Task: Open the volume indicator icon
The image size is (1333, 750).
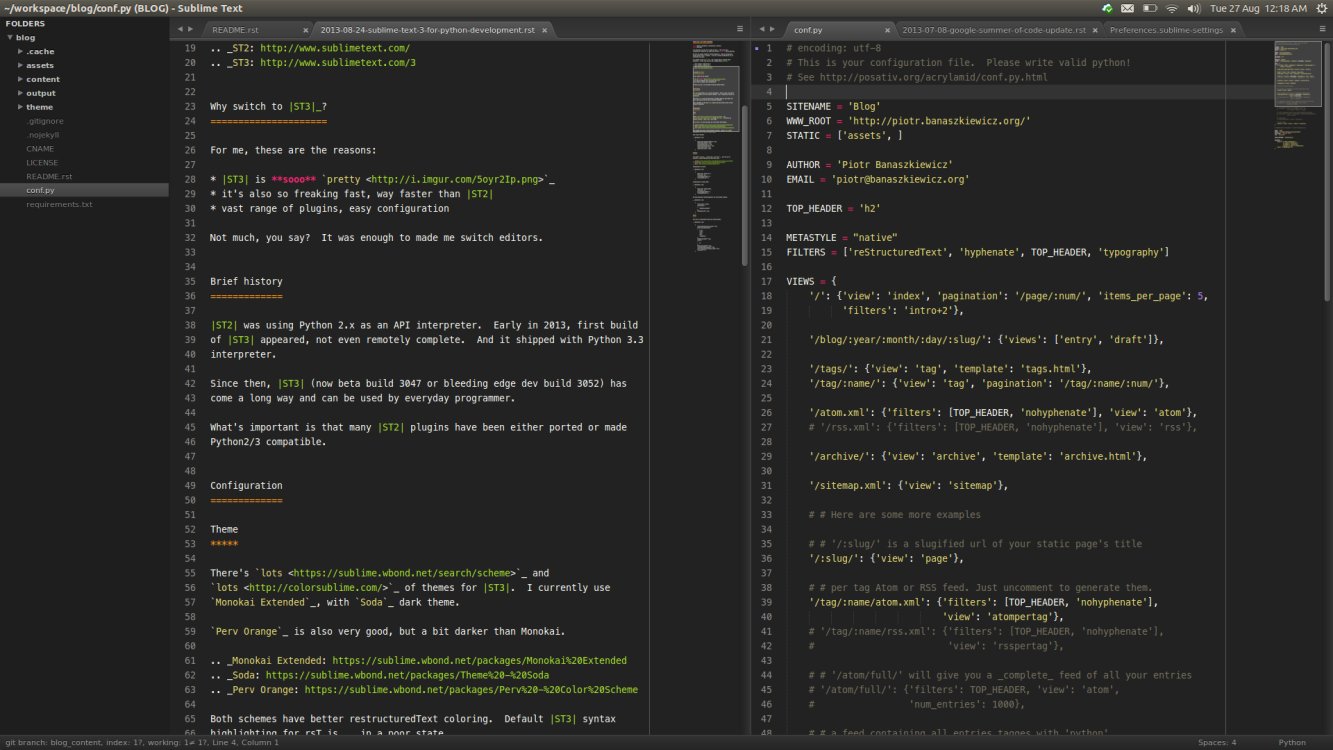Action: pyautogui.click(x=1193, y=8)
